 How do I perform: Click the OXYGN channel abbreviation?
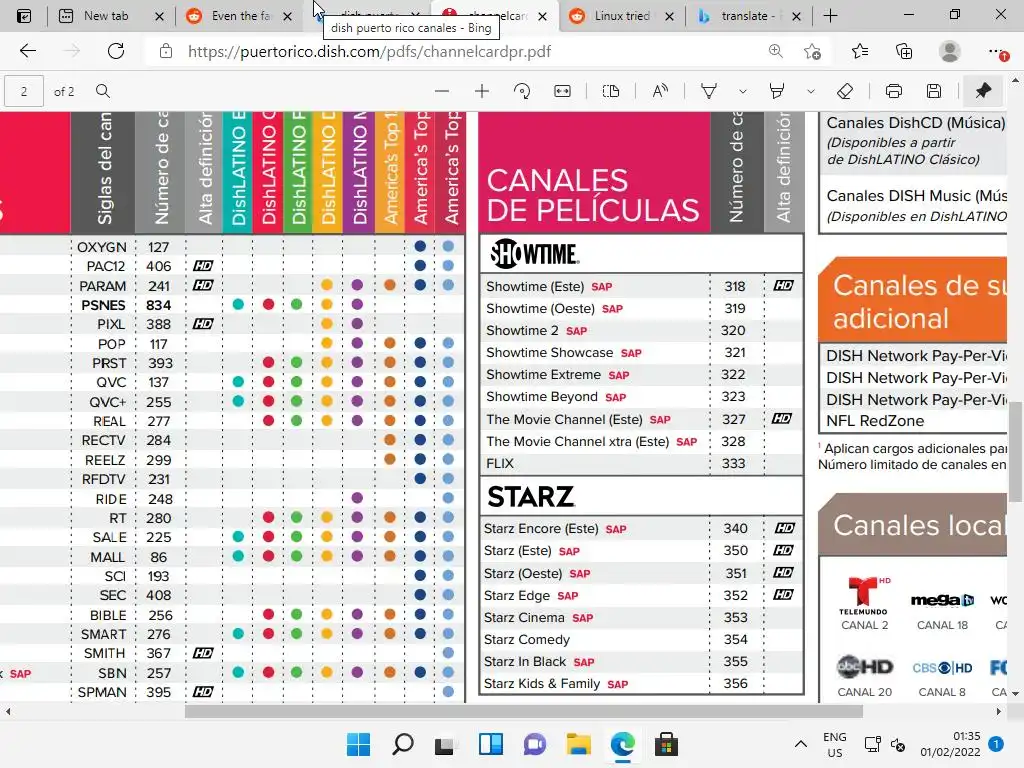[102, 247]
